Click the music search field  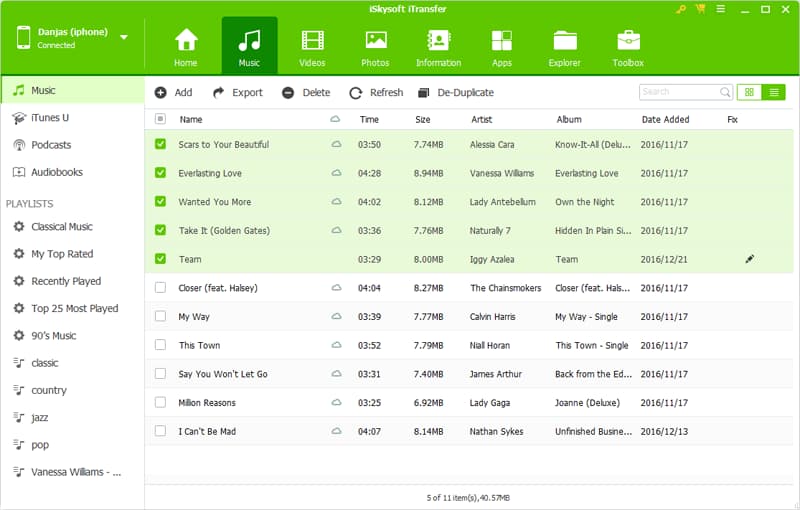pos(678,92)
